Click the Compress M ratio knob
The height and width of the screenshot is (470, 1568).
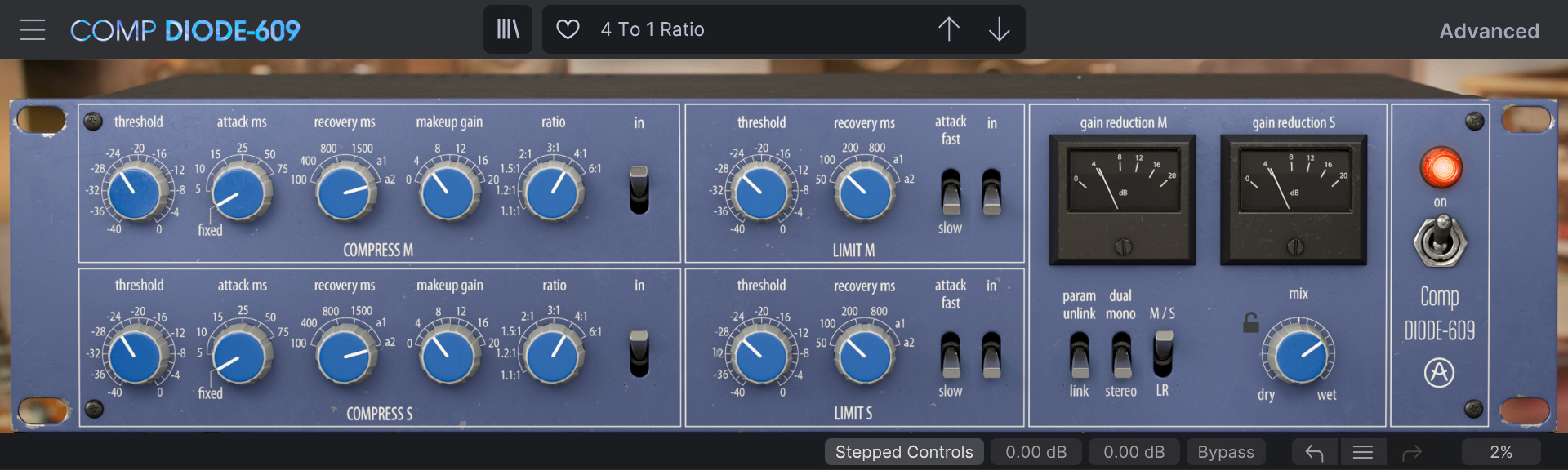tap(552, 193)
